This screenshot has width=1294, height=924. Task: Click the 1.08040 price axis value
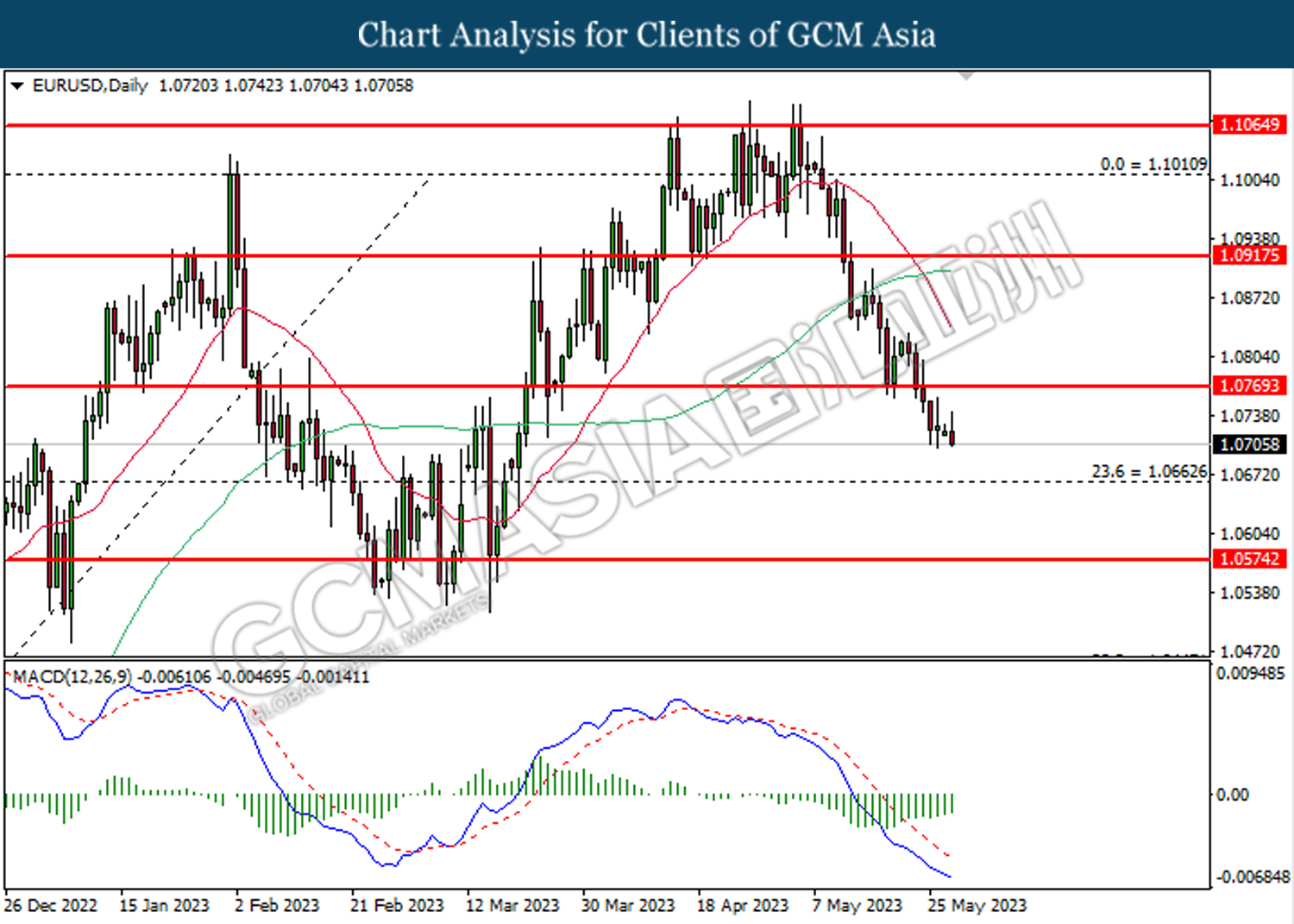click(1250, 357)
